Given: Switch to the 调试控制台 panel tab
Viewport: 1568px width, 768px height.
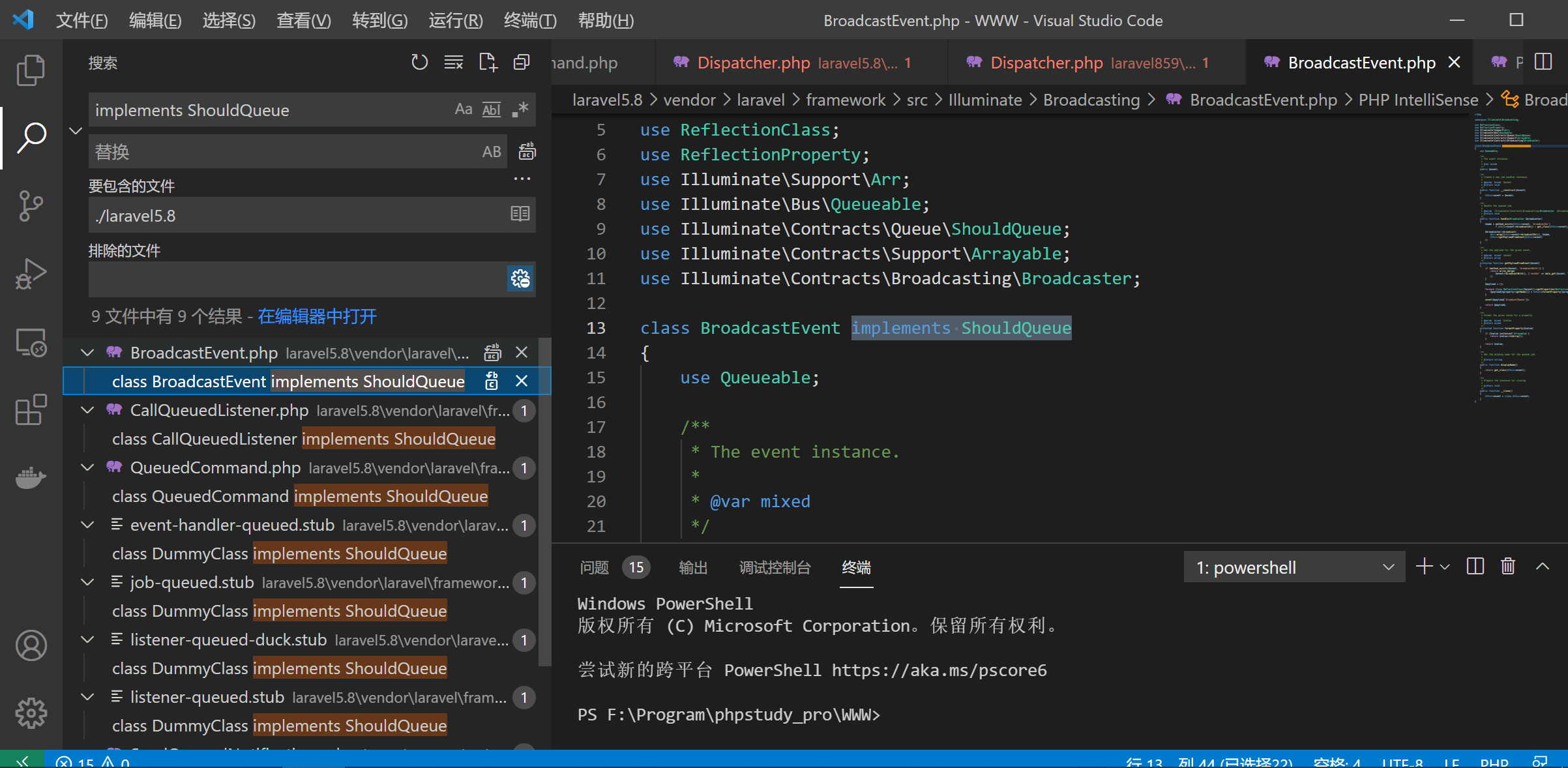Looking at the screenshot, I should 775,567.
